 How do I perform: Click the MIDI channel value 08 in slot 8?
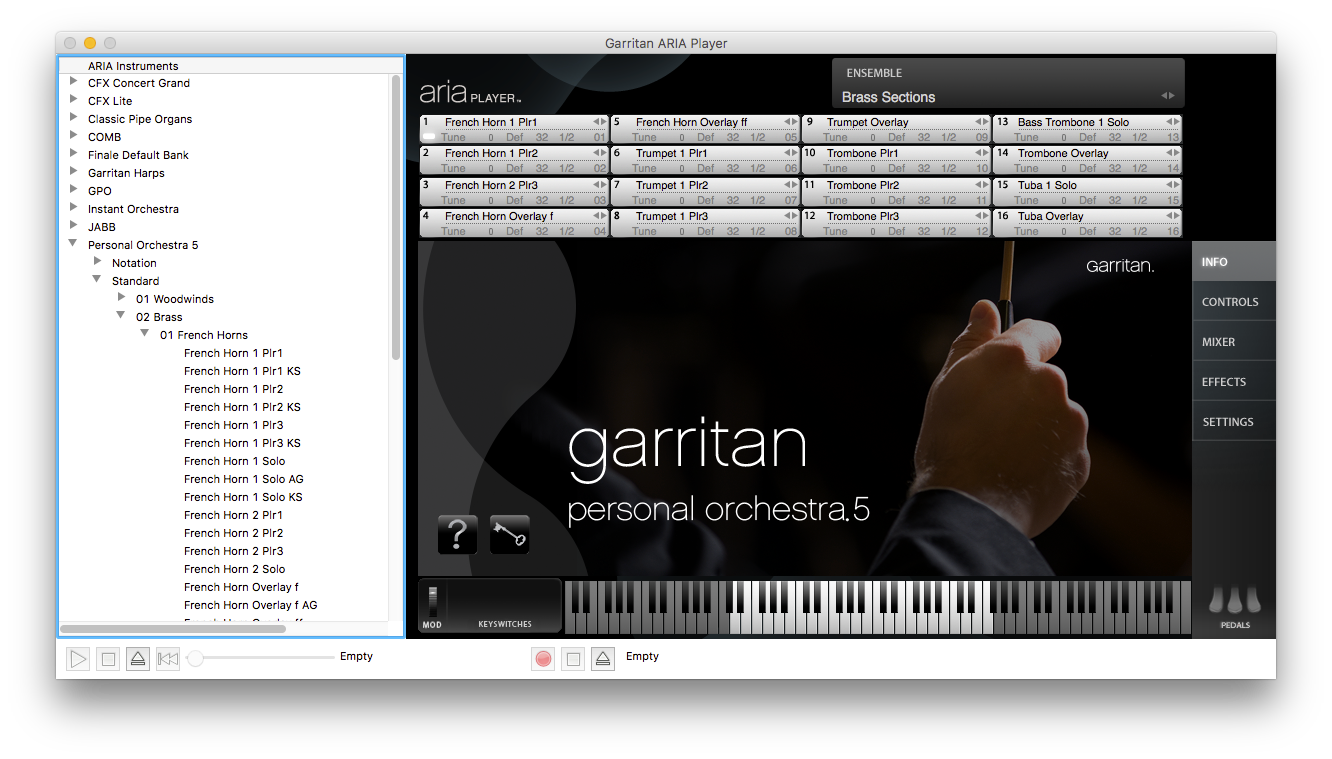click(x=791, y=231)
